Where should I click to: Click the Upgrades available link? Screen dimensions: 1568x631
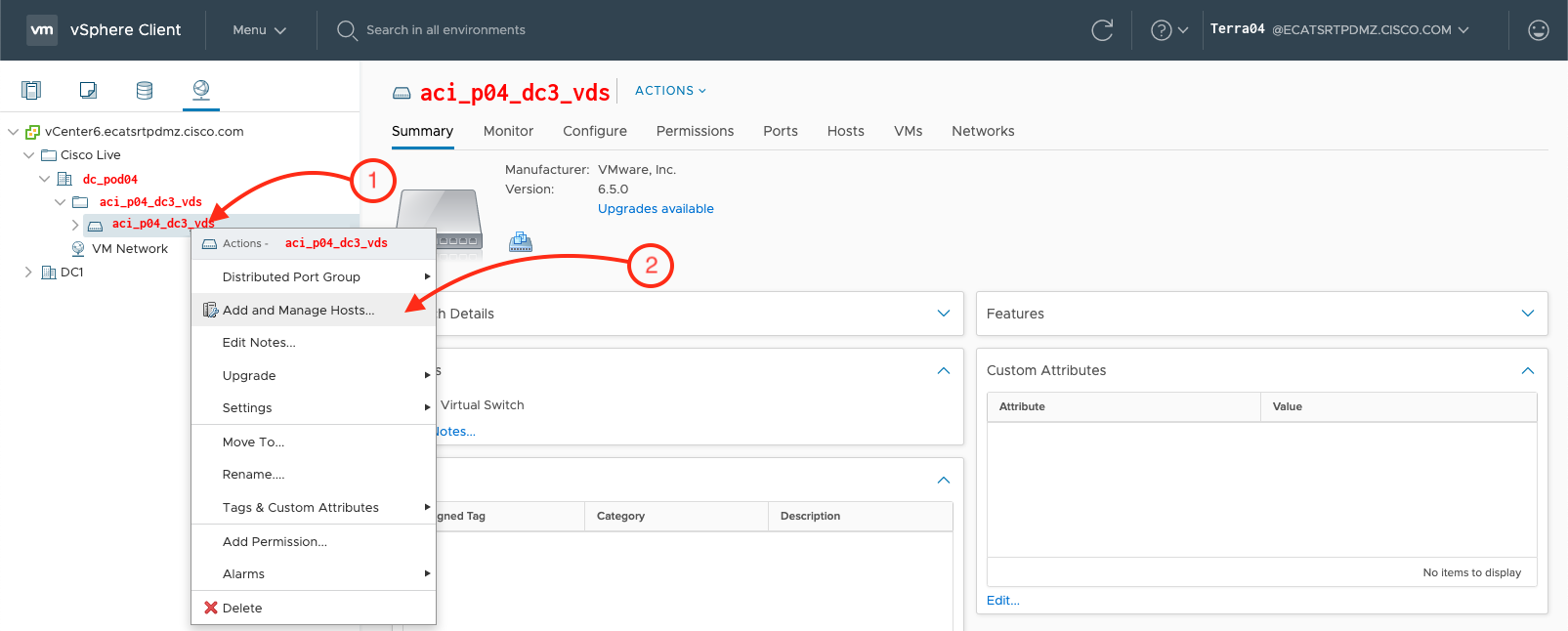pyautogui.click(x=656, y=209)
